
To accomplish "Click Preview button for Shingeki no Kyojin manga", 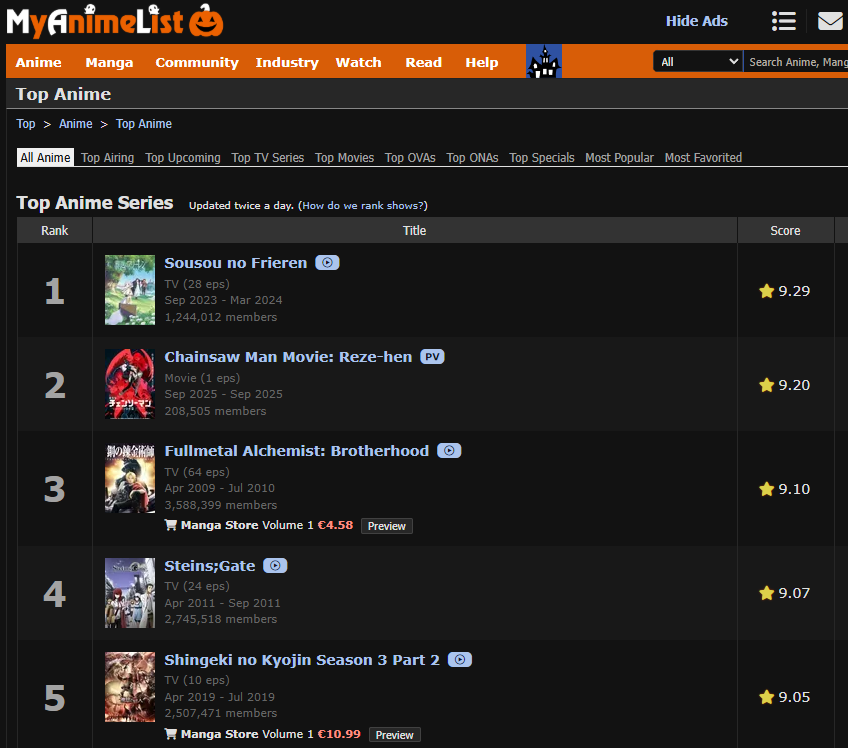I will point(394,735).
